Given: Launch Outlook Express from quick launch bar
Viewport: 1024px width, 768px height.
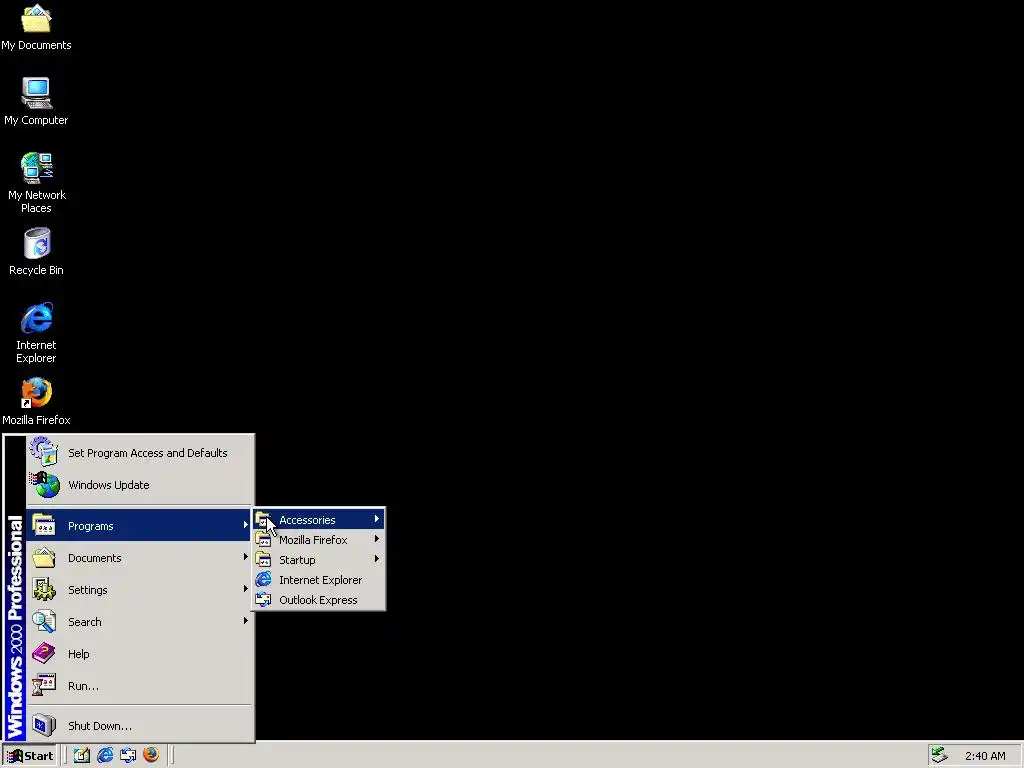Looking at the screenshot, I should 127,755.
